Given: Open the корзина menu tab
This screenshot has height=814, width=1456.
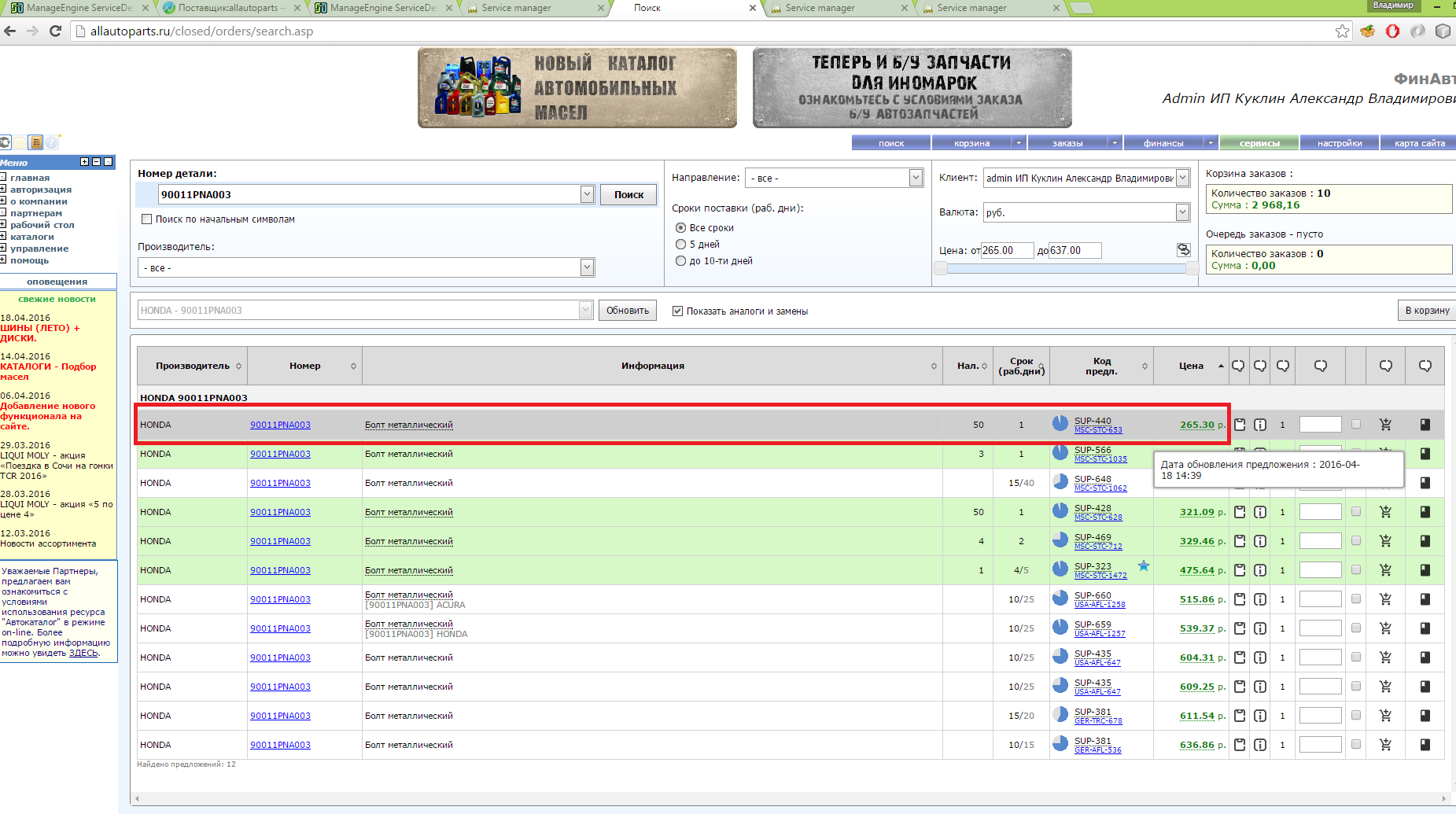Looking at the screenshot, I should tap(971, 143).
